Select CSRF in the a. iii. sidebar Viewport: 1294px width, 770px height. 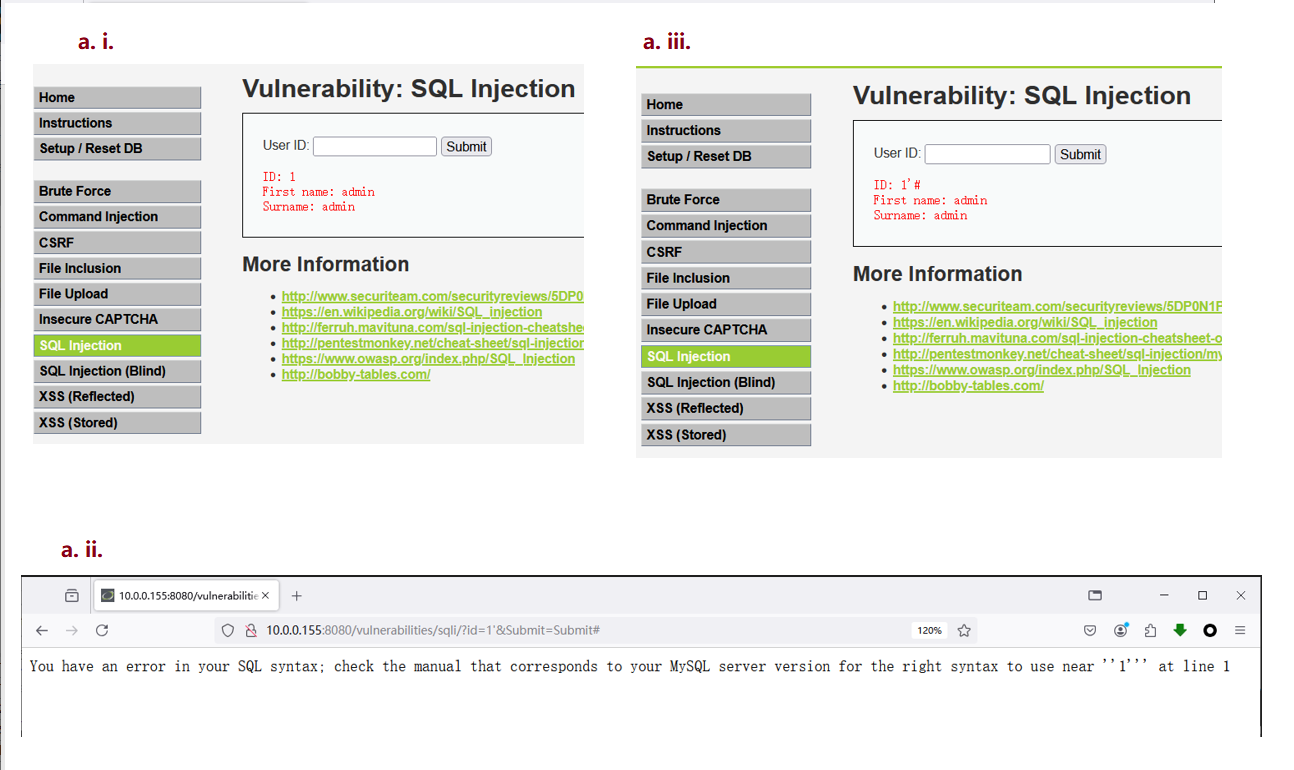click(726, 252)
